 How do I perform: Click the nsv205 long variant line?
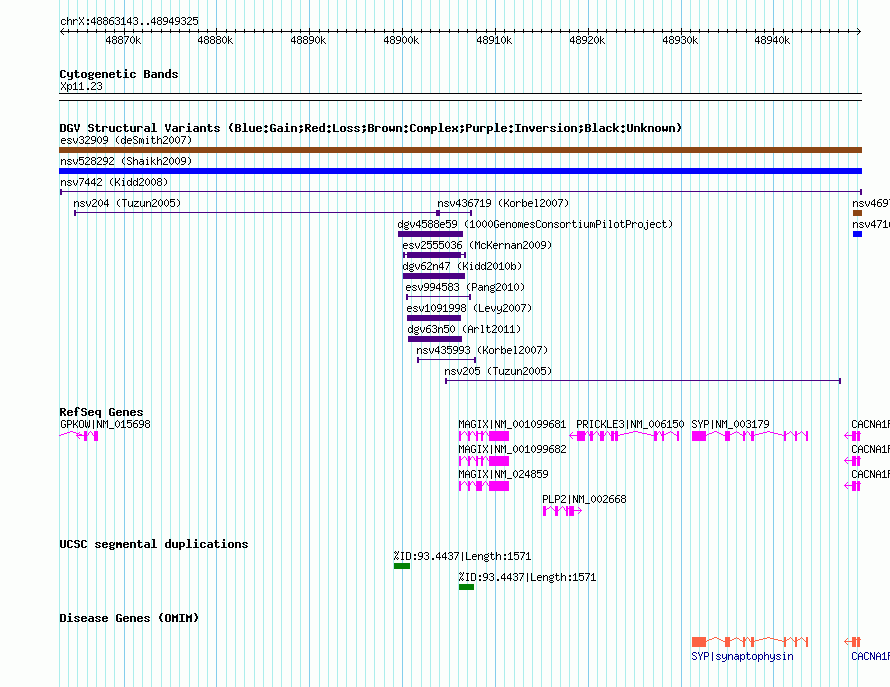click(643, 381)
